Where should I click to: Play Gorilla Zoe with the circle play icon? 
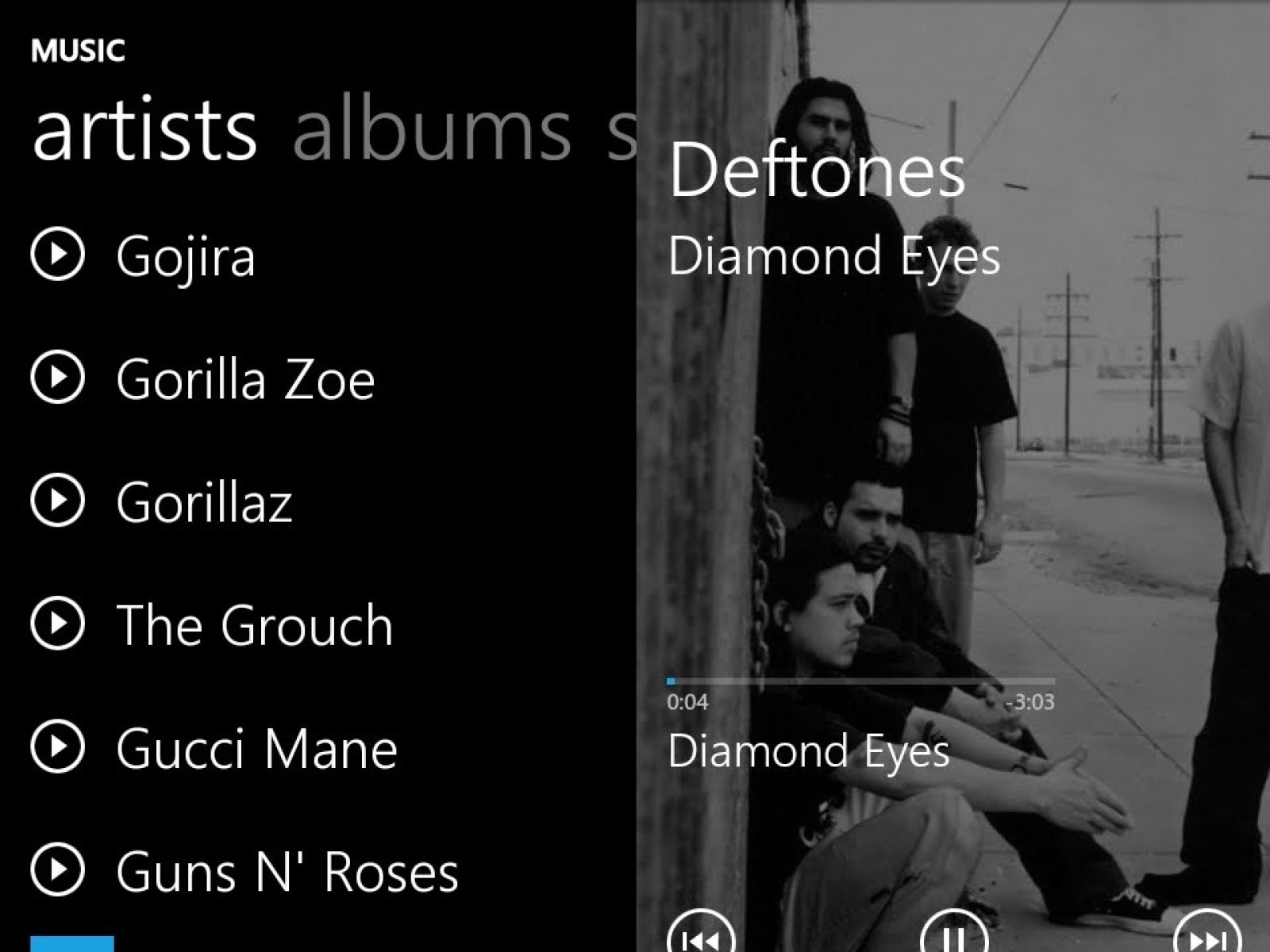57,378
